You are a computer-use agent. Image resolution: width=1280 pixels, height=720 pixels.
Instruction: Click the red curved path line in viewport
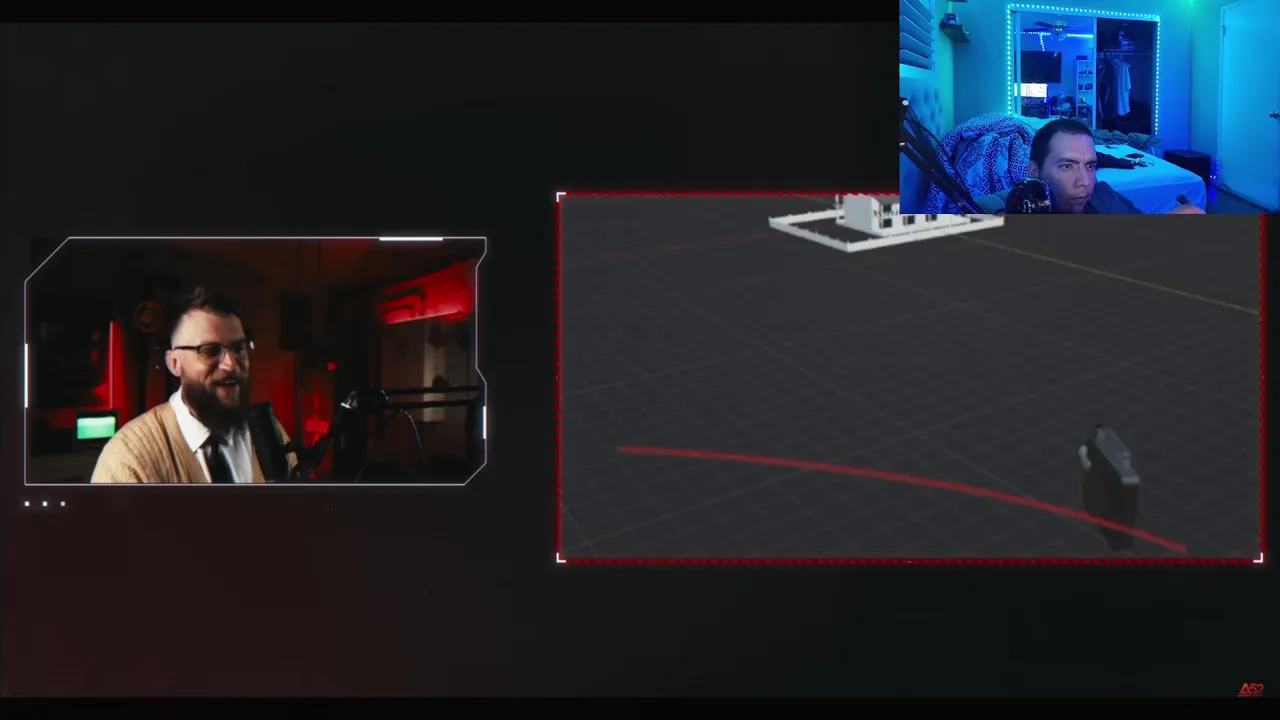tap(900, 497)
